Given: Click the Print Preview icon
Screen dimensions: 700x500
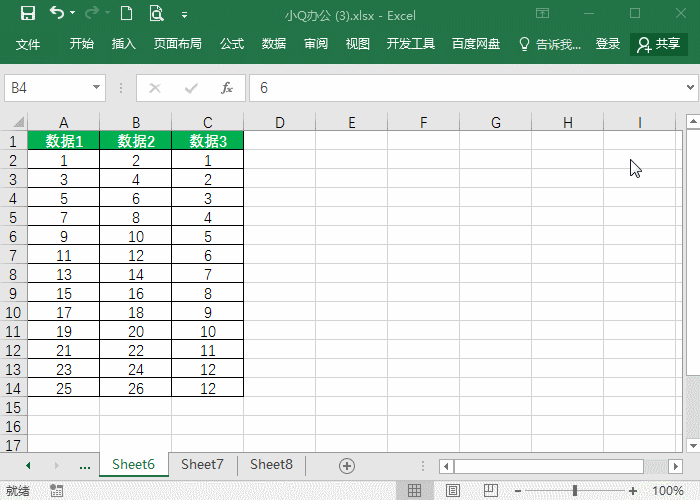Looking at the screenshot, I should [x=156, y=13].
